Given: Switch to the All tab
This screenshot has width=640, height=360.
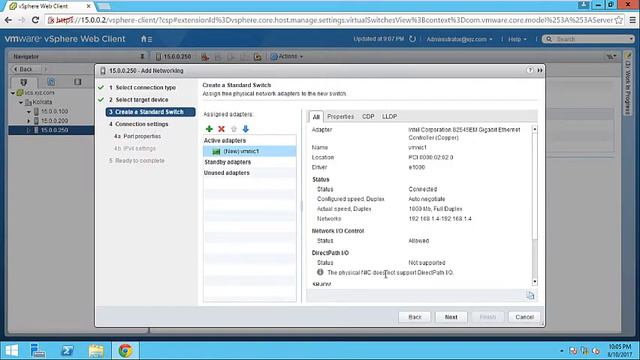Looking at the screenshot, I should coord(316,117).
